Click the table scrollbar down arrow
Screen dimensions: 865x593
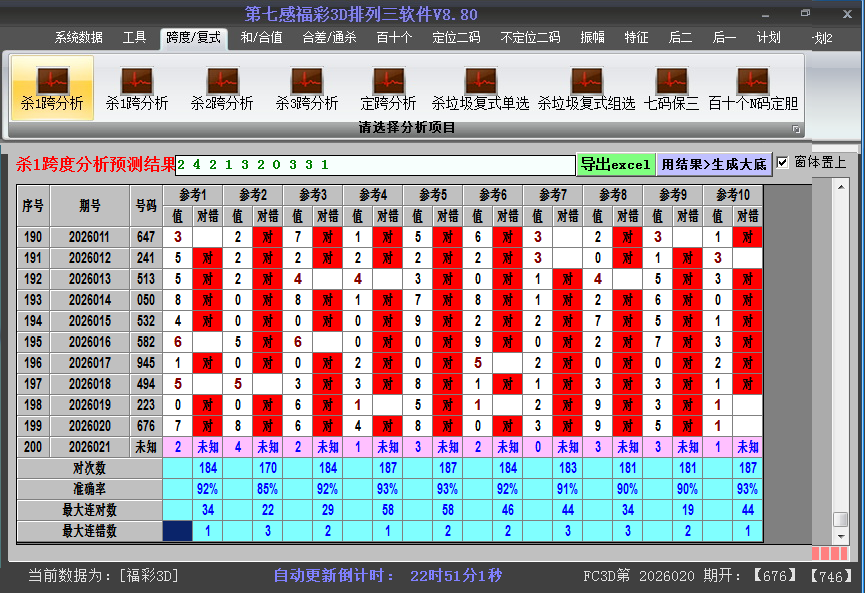point(841,536)
